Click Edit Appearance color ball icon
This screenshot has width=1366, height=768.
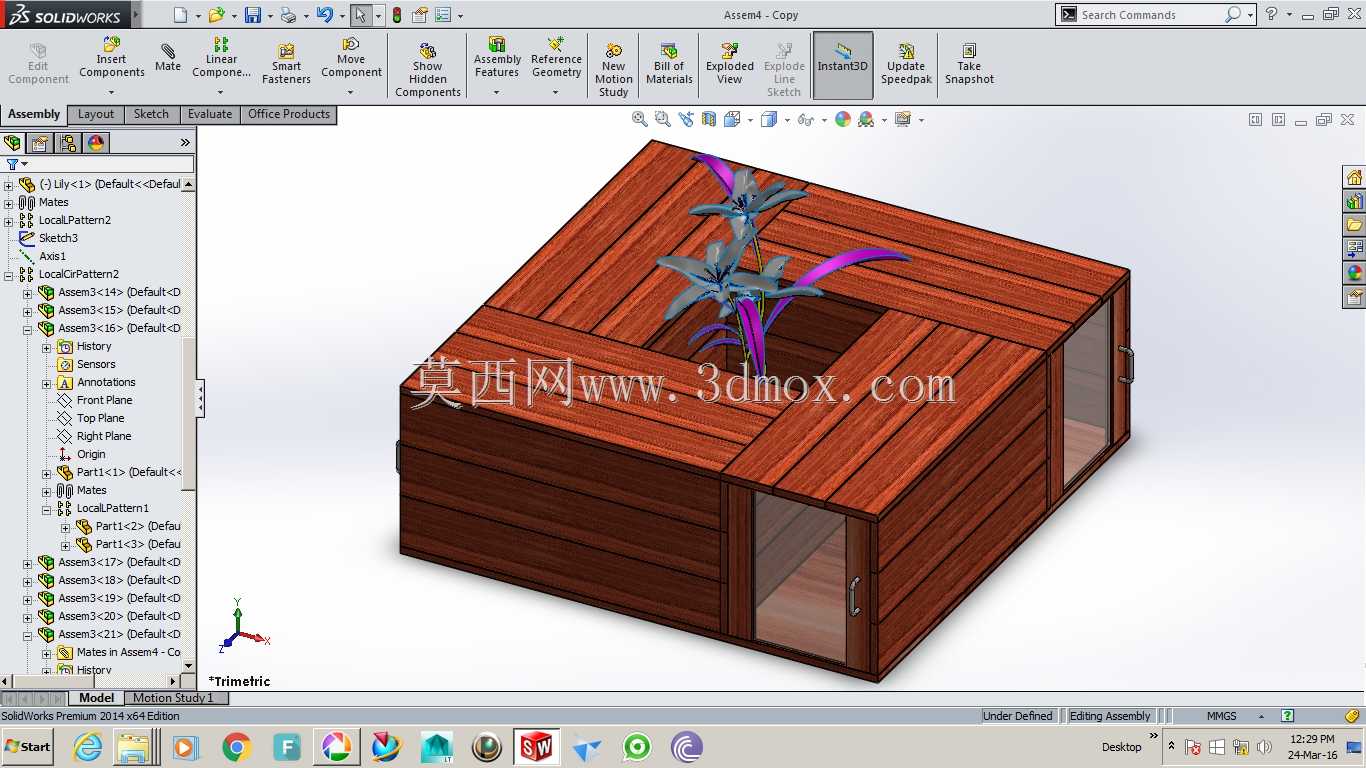pyautogui.click(x=843, y=119)
